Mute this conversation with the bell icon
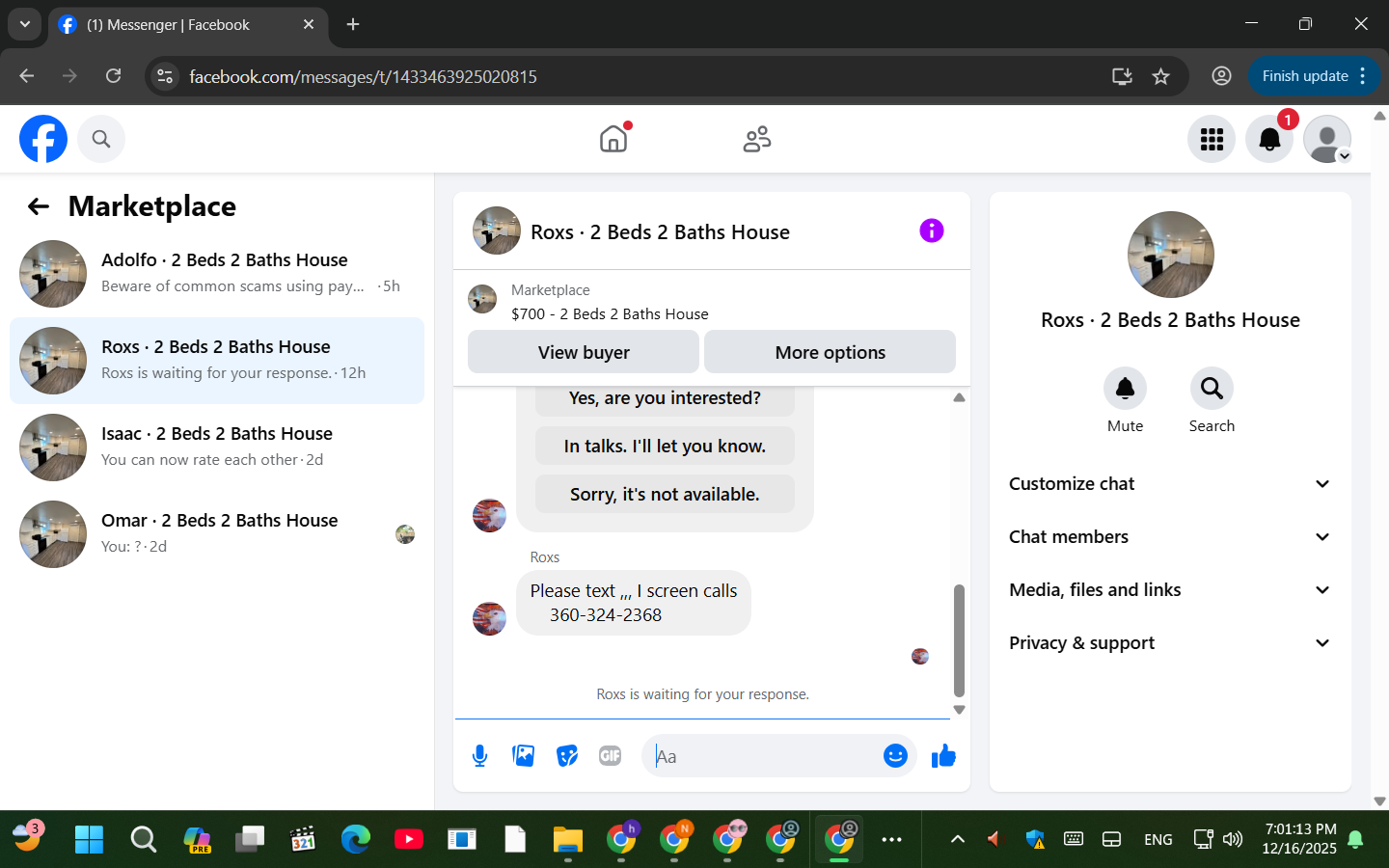 coord(1125,389)
